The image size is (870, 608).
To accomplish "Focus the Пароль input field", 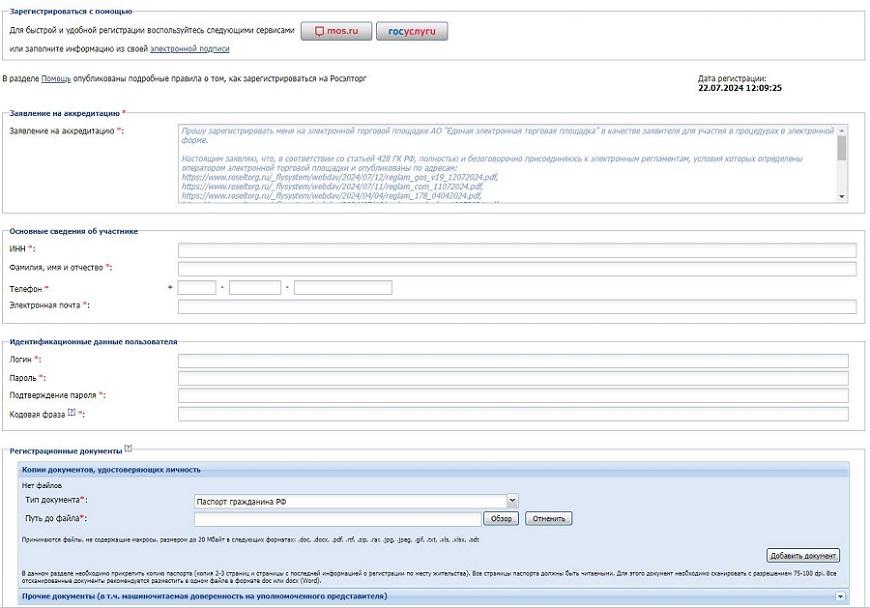I will coord(513,378).
